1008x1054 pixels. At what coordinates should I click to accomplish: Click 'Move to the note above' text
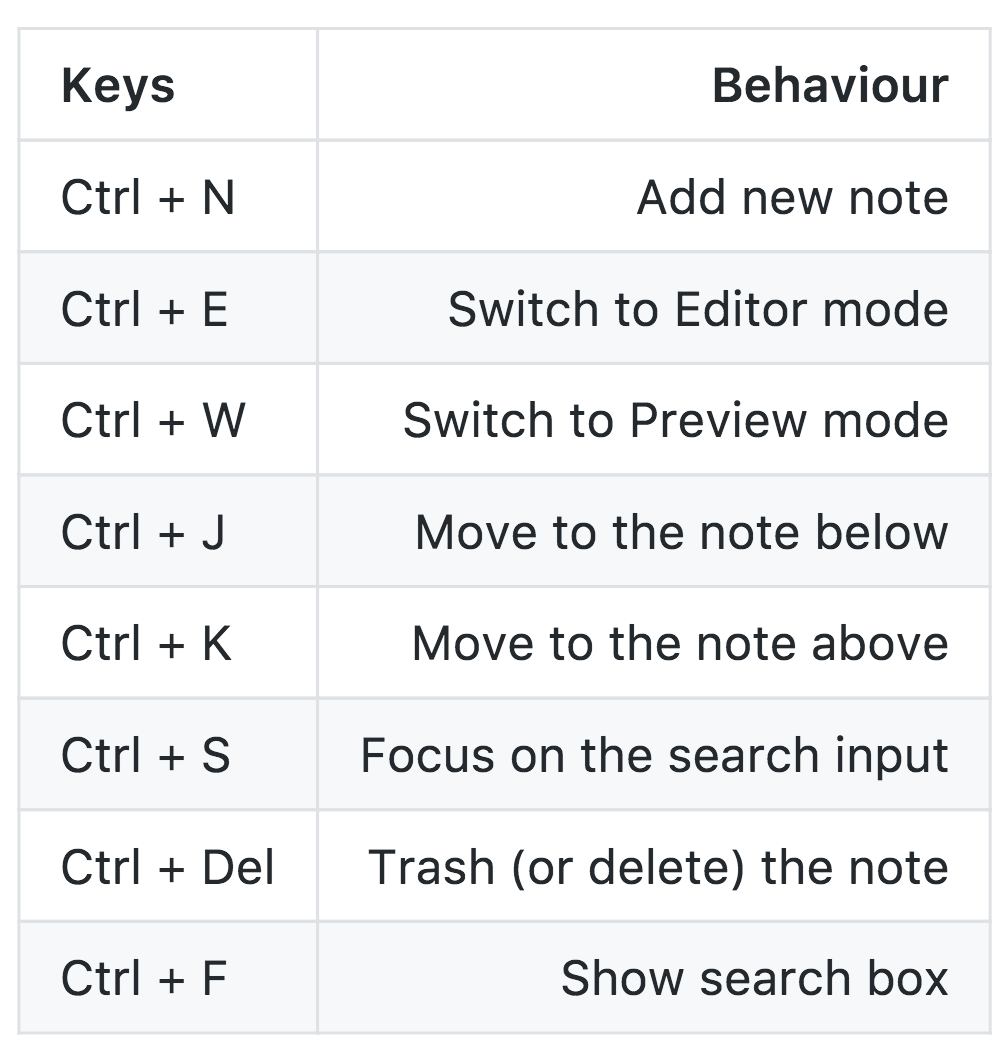point(680,643)
